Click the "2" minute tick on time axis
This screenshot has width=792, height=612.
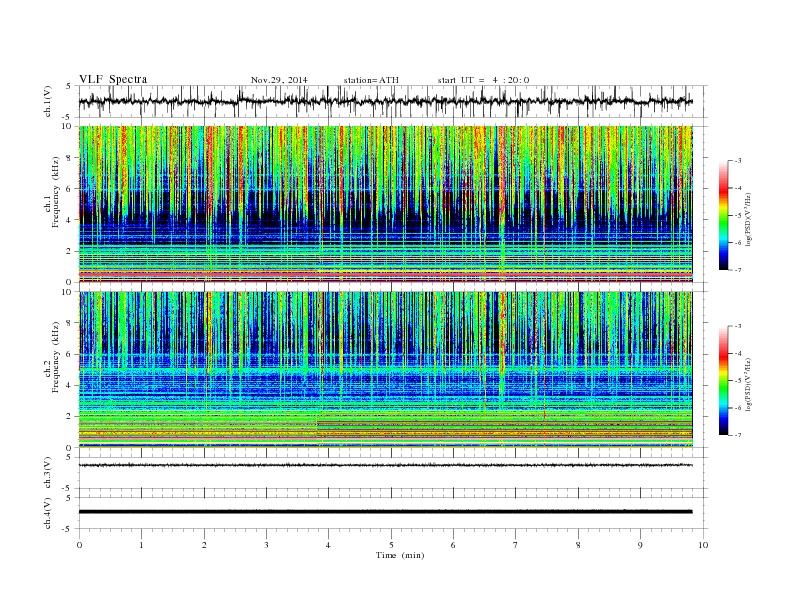point(204,545)
